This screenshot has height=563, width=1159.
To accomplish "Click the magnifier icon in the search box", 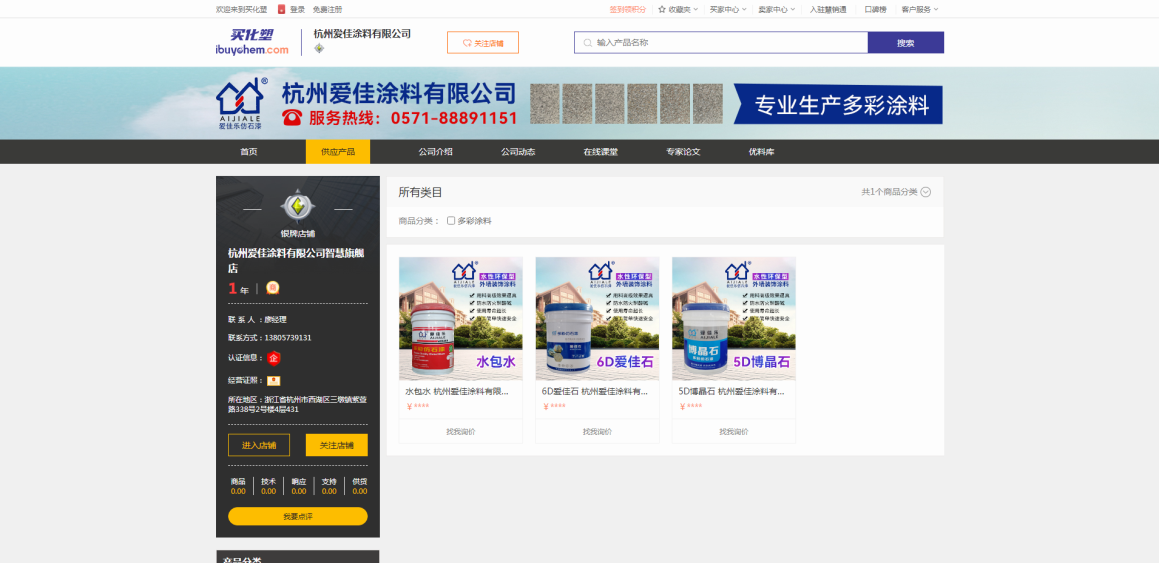I will pos(588,43).
